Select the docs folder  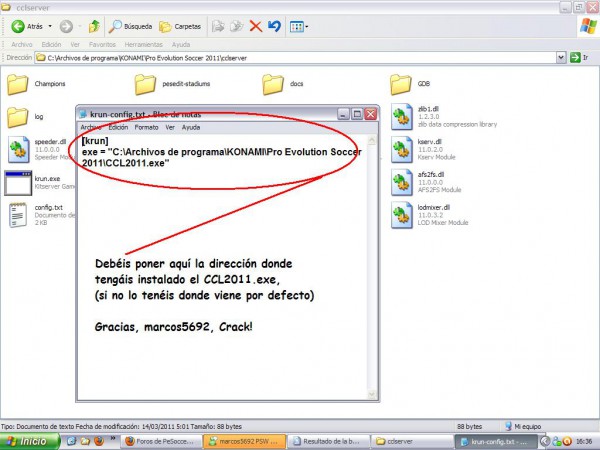tap(283, 84)
